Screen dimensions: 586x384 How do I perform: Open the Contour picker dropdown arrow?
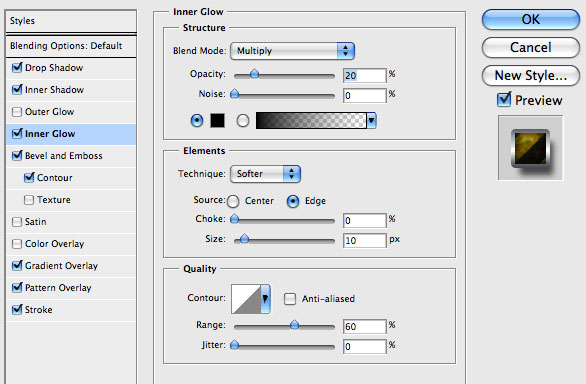point(265,298)
